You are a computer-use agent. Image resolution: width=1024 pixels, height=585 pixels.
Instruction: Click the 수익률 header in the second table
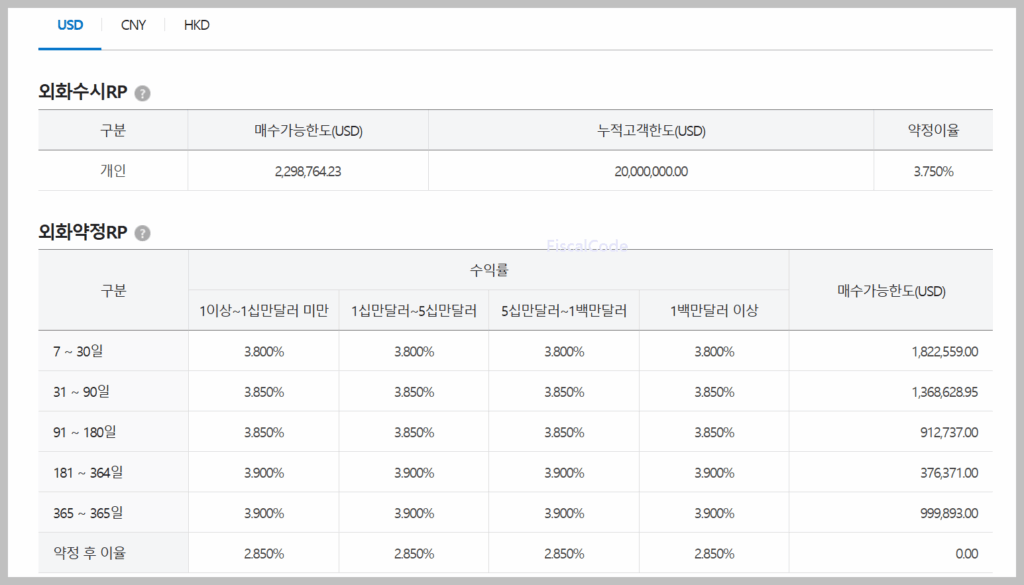pyautogui.click(x=488, y=264)
